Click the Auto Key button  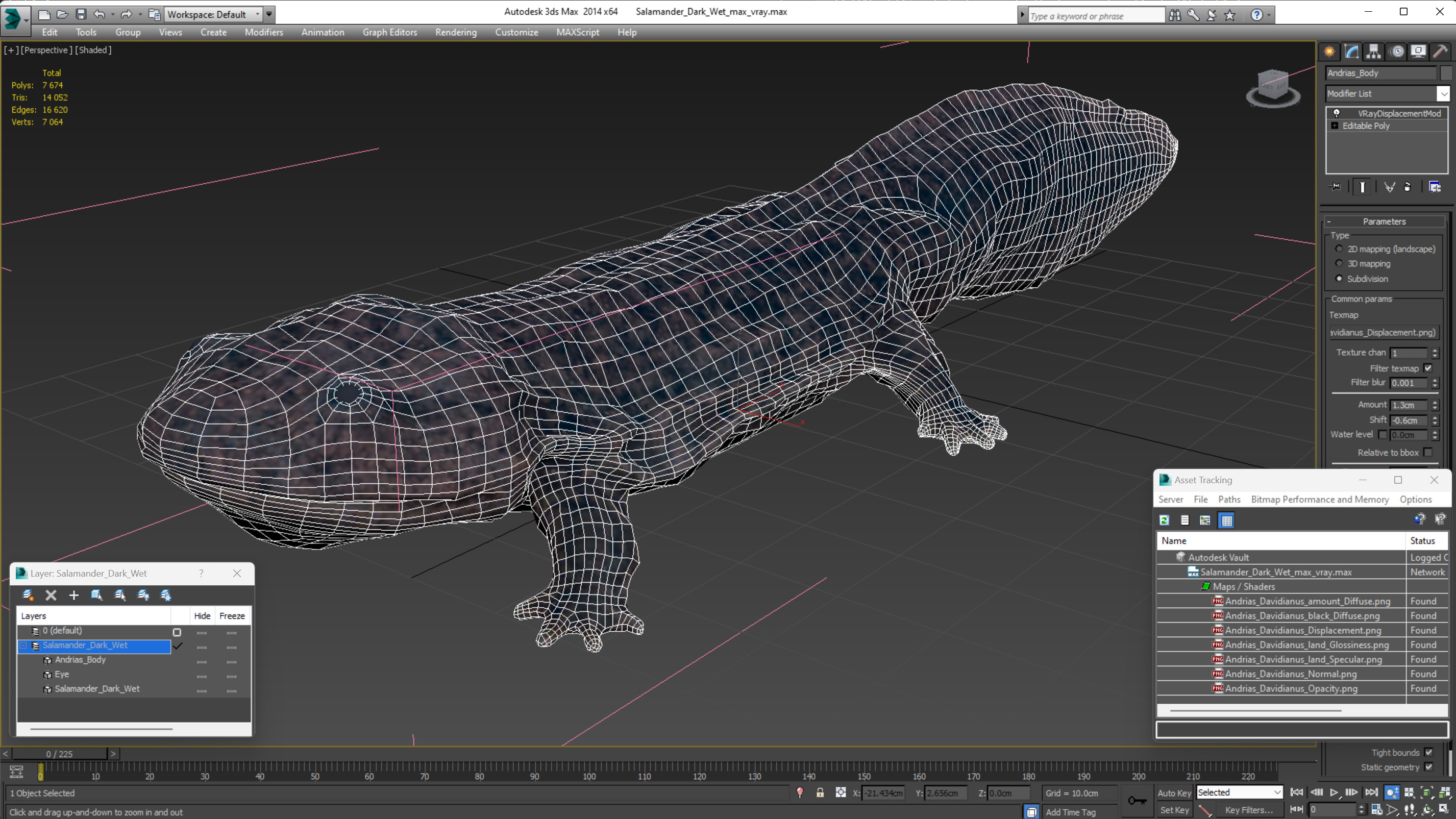pos(1173,793)
